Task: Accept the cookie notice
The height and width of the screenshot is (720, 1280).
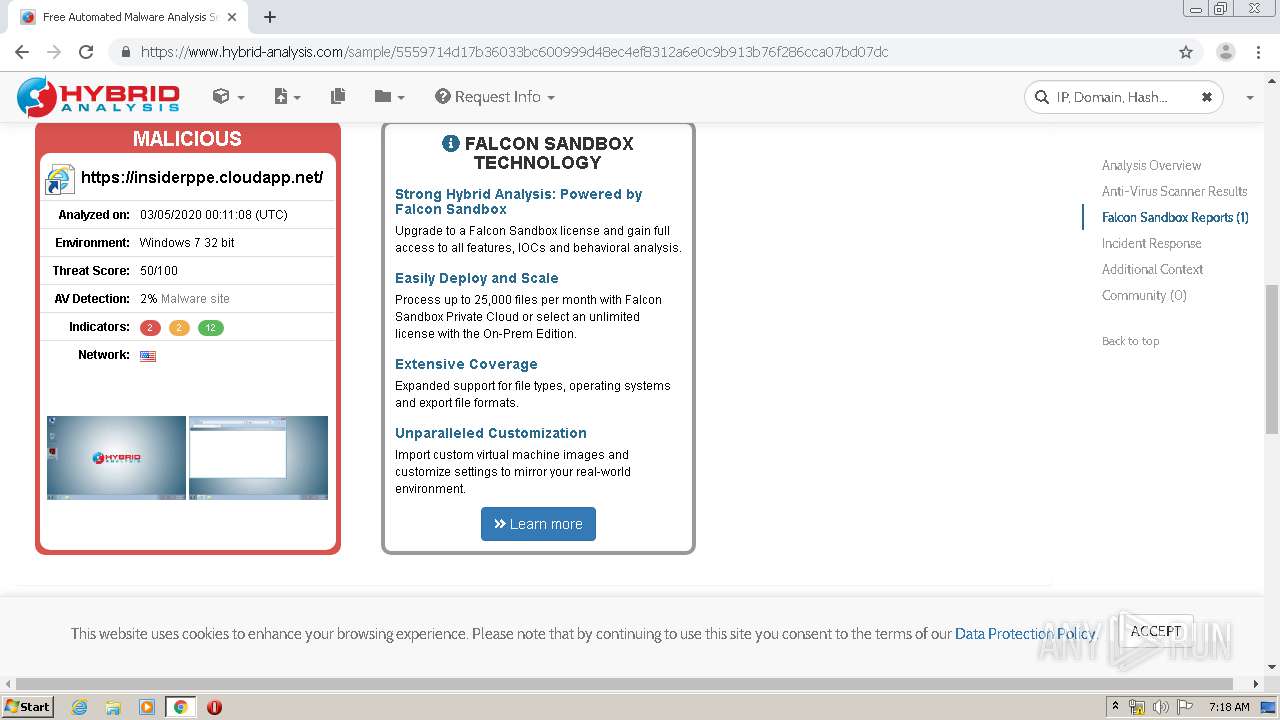Action: 1156,631
